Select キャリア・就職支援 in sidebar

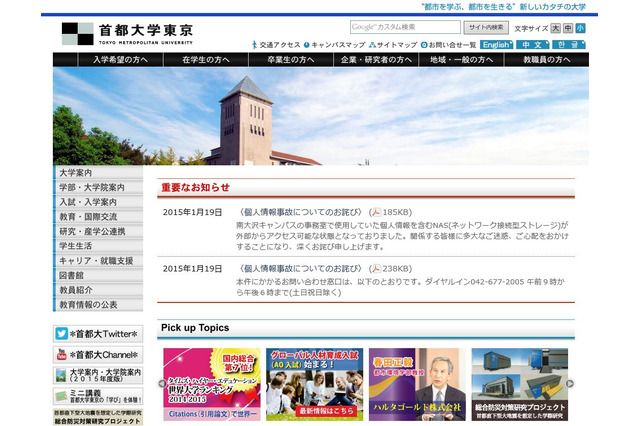(x=98, y=261)
